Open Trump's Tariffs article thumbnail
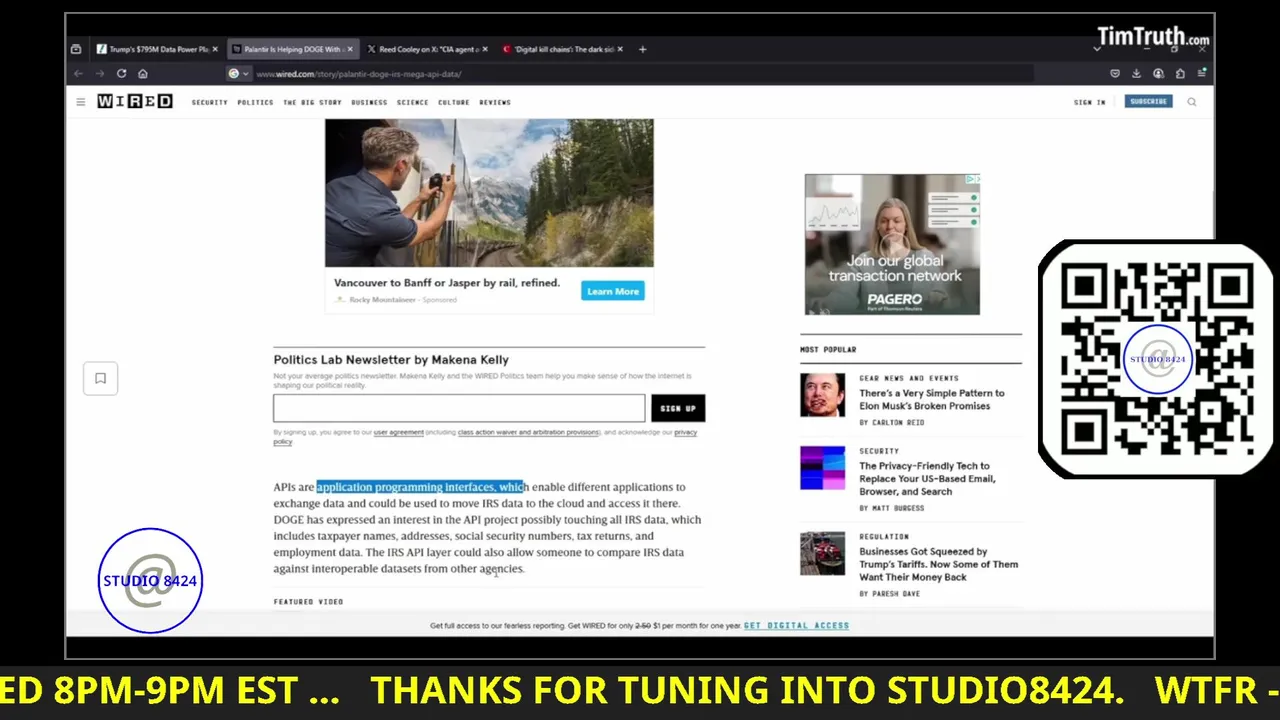This screenshot has height=720, width=1280. (822, 554)
